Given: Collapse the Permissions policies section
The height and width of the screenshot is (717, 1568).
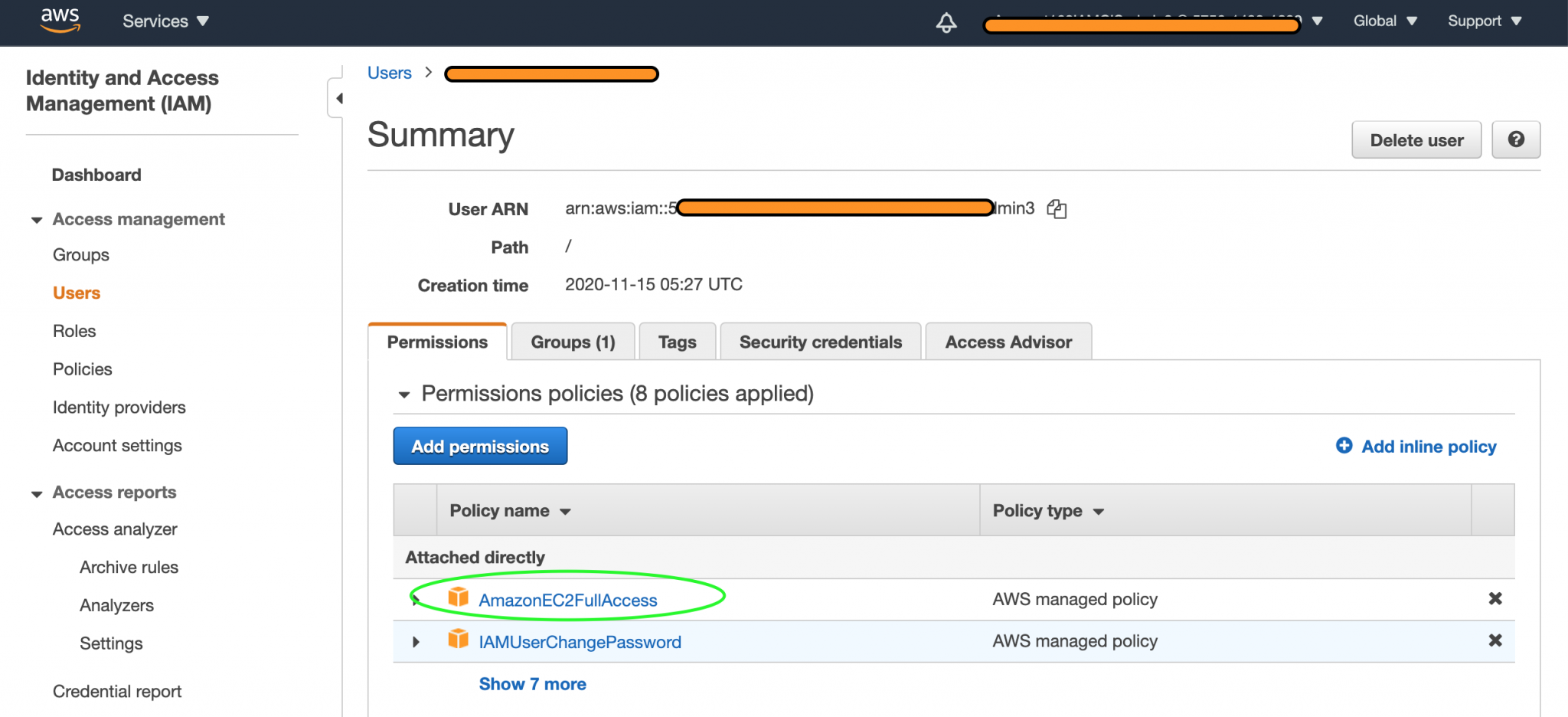Looking at the screenshot, I should 404,394.
